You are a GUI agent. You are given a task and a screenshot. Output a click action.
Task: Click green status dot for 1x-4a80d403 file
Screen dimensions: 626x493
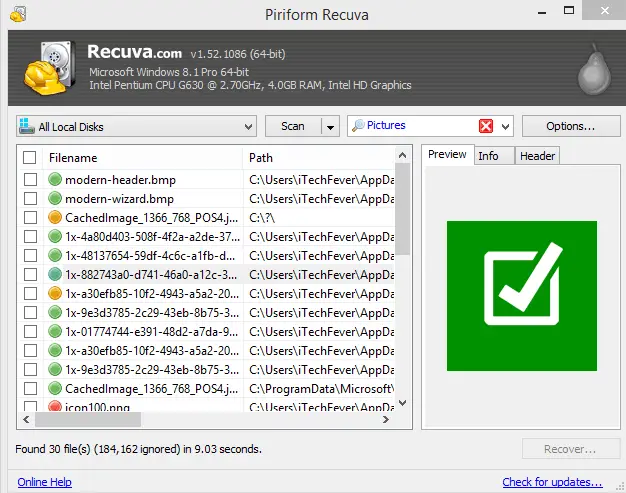coord(55,236)
